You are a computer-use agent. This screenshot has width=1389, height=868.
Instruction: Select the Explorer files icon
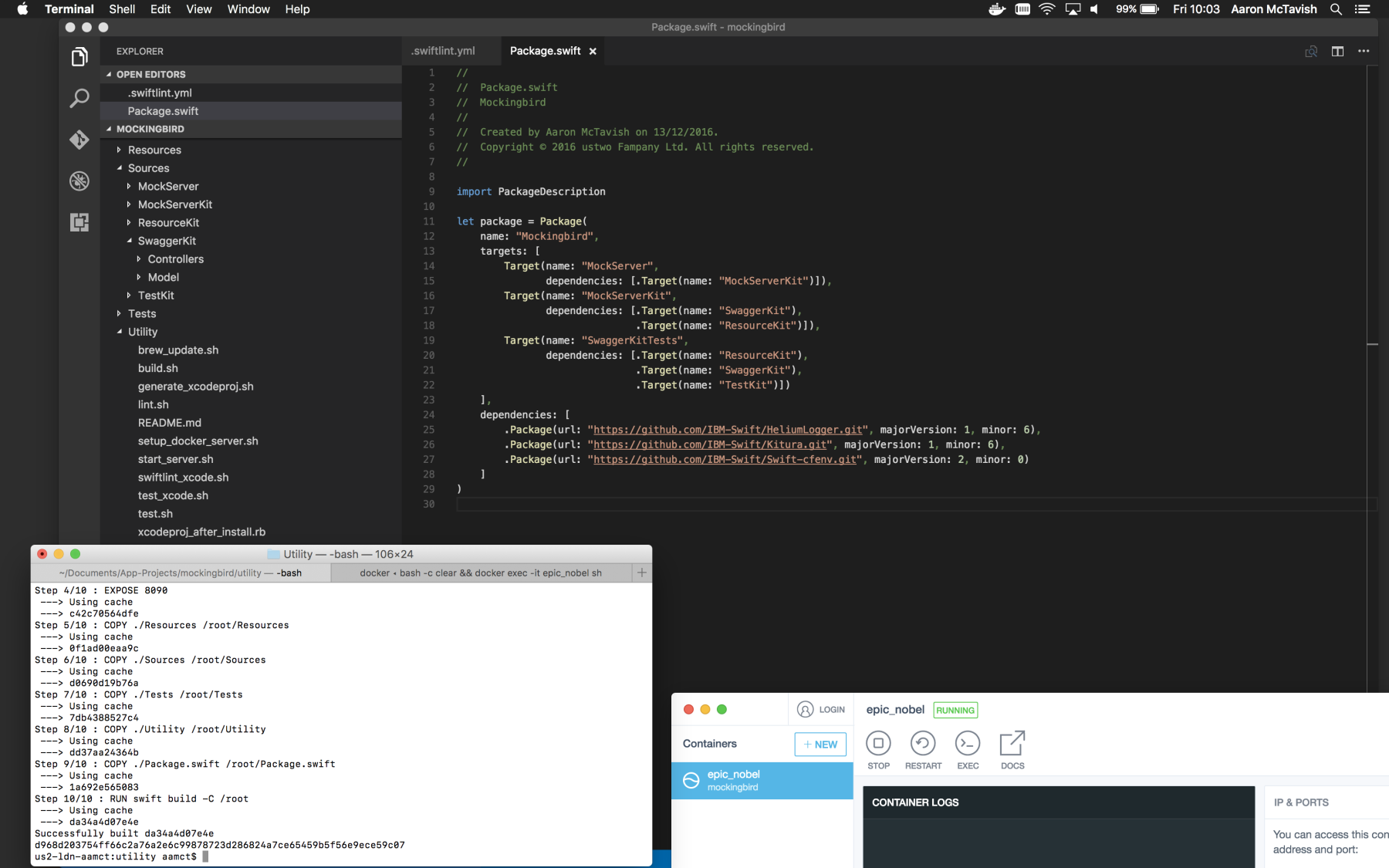tap(79, 56)
